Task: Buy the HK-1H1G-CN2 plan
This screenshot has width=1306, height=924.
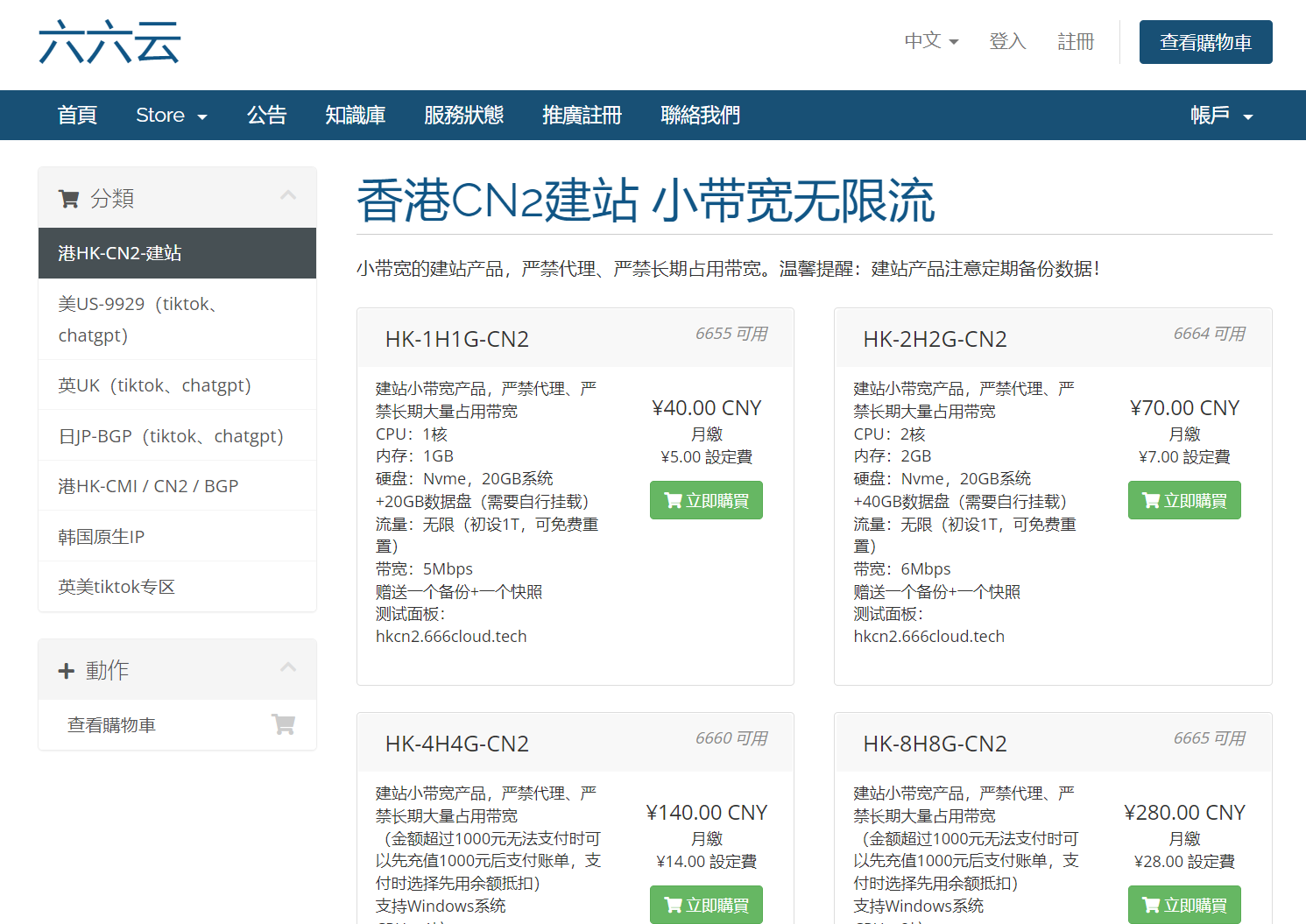Action: click(x=706, y=500)
